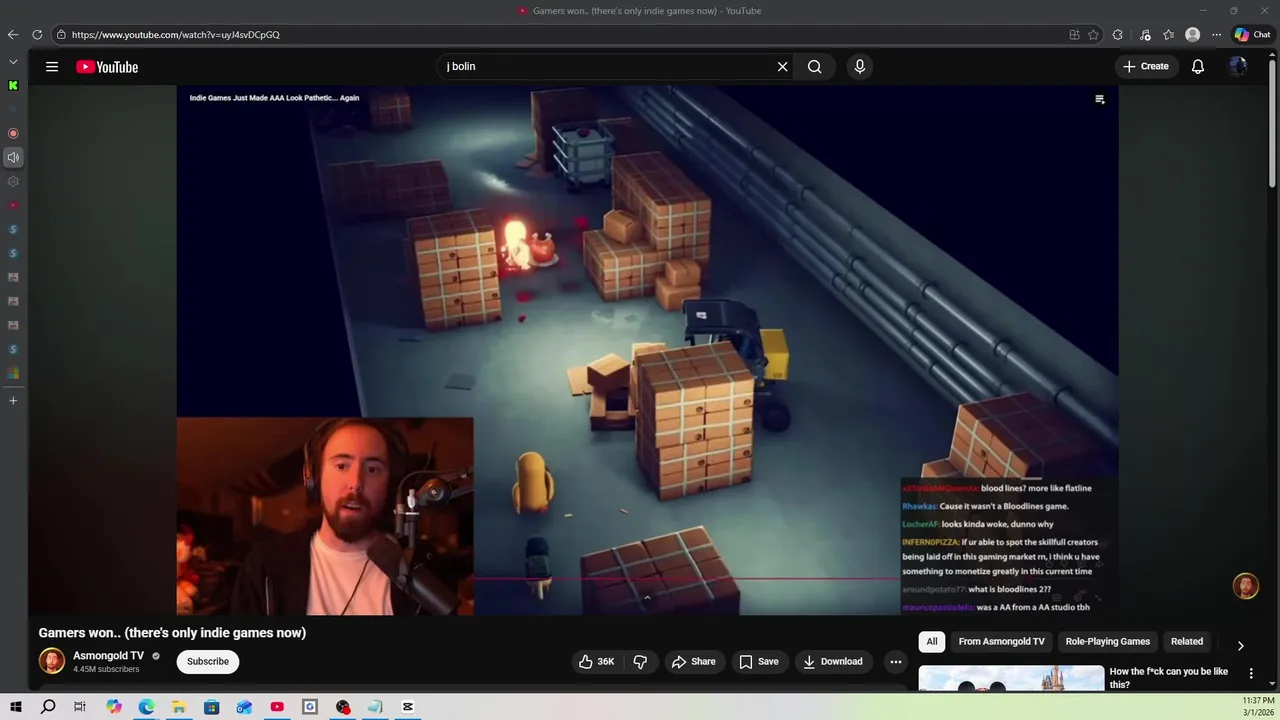Screen dimensions: 1280x720
Task: Click the floating avatar icon at right edge
Action: (1246, 586)
